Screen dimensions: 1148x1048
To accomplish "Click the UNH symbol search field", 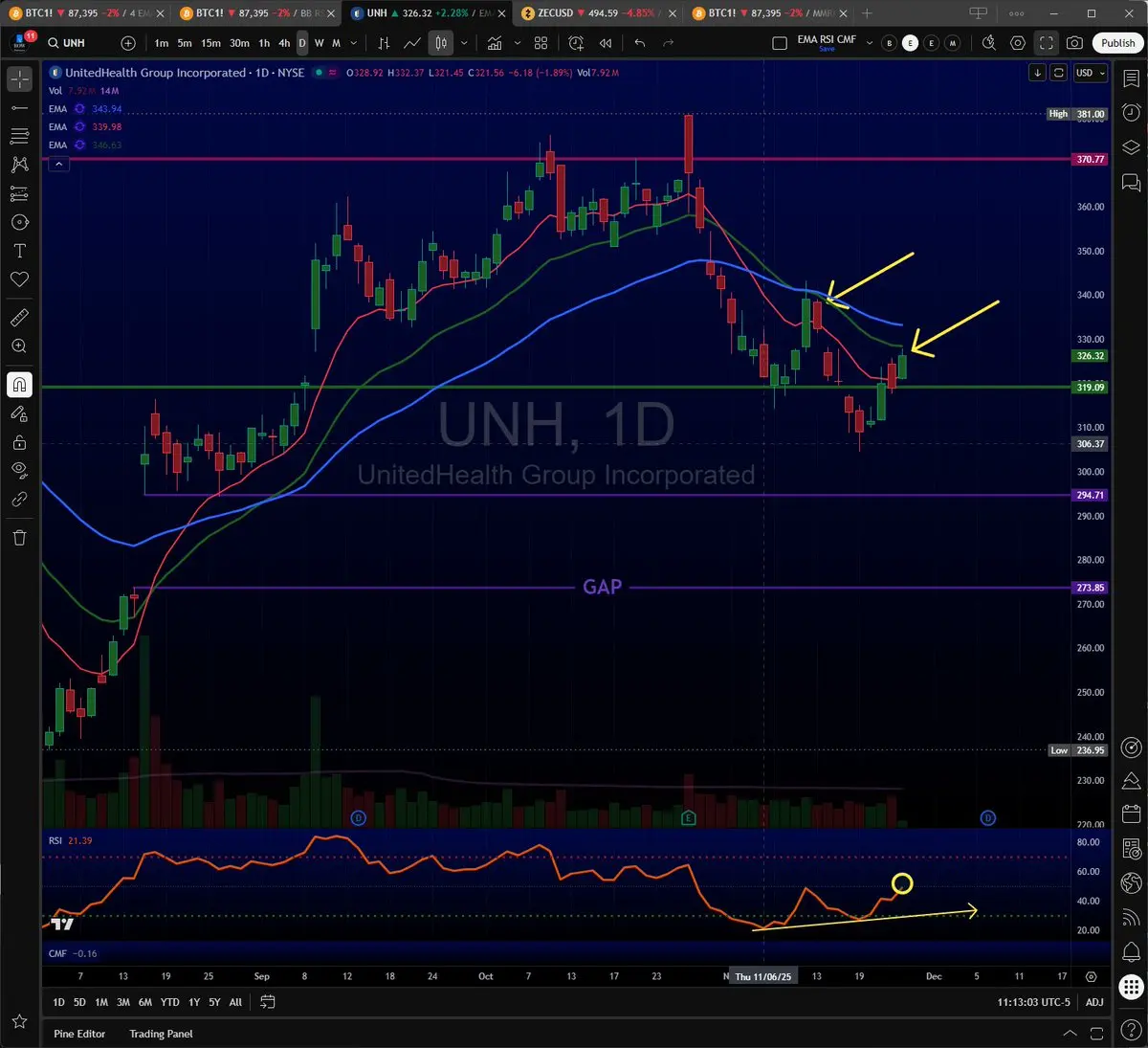I will pyautogui.click(x=77, y=43).
